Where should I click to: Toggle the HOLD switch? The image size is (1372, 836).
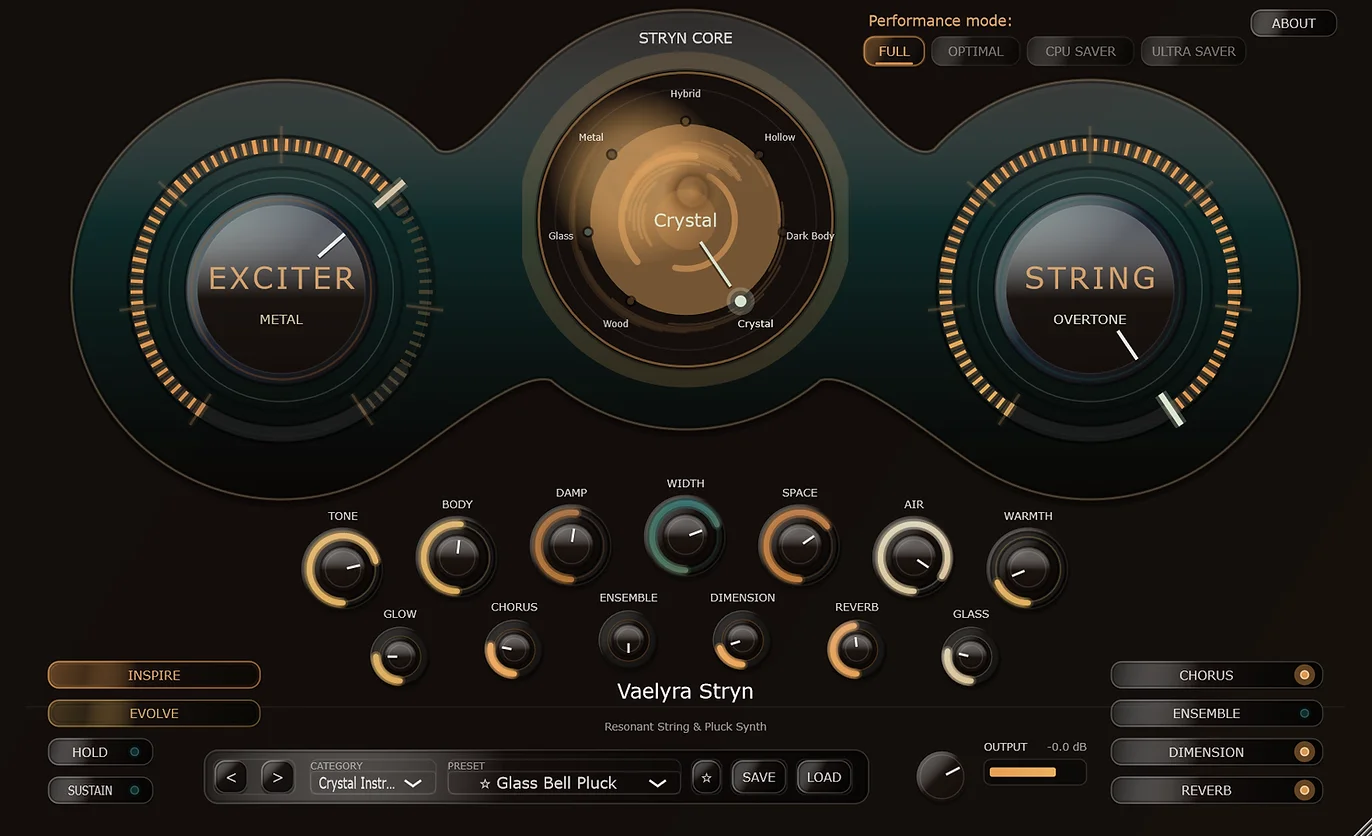(100, 752)
